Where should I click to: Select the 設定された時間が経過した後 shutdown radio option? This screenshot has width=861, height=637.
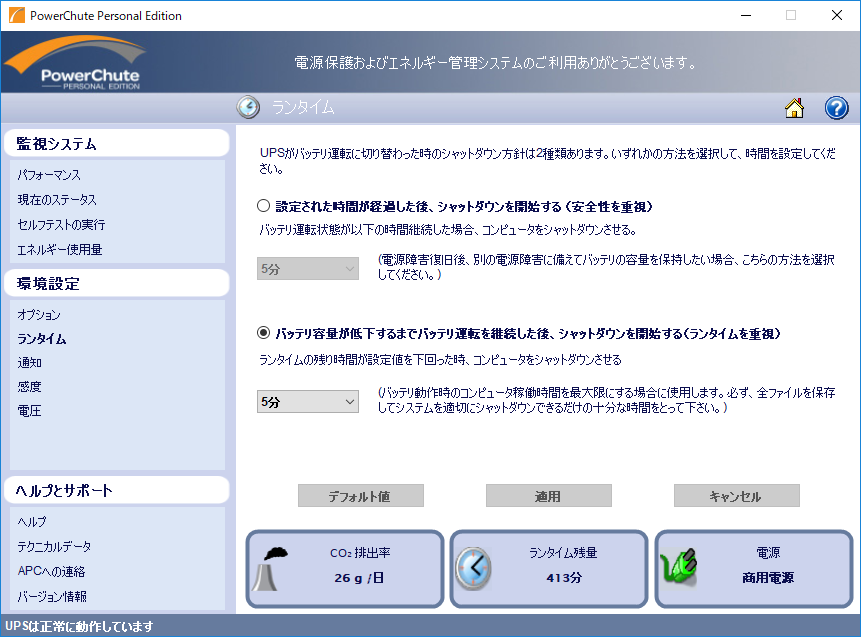[264, 206]
